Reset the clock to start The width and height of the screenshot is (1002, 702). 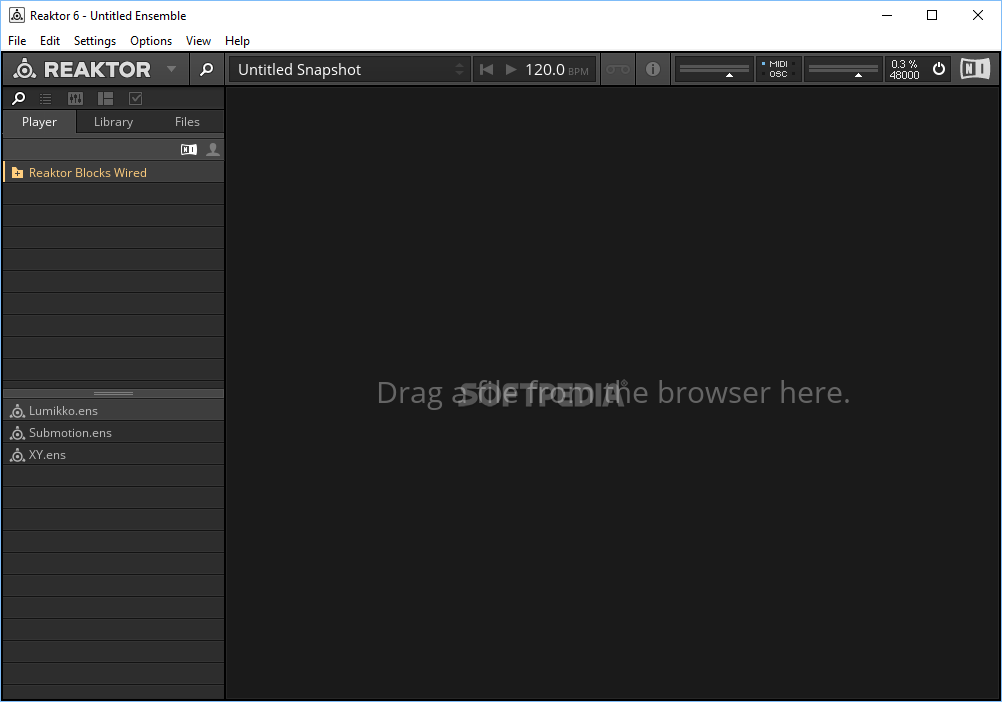coord(486,70)
